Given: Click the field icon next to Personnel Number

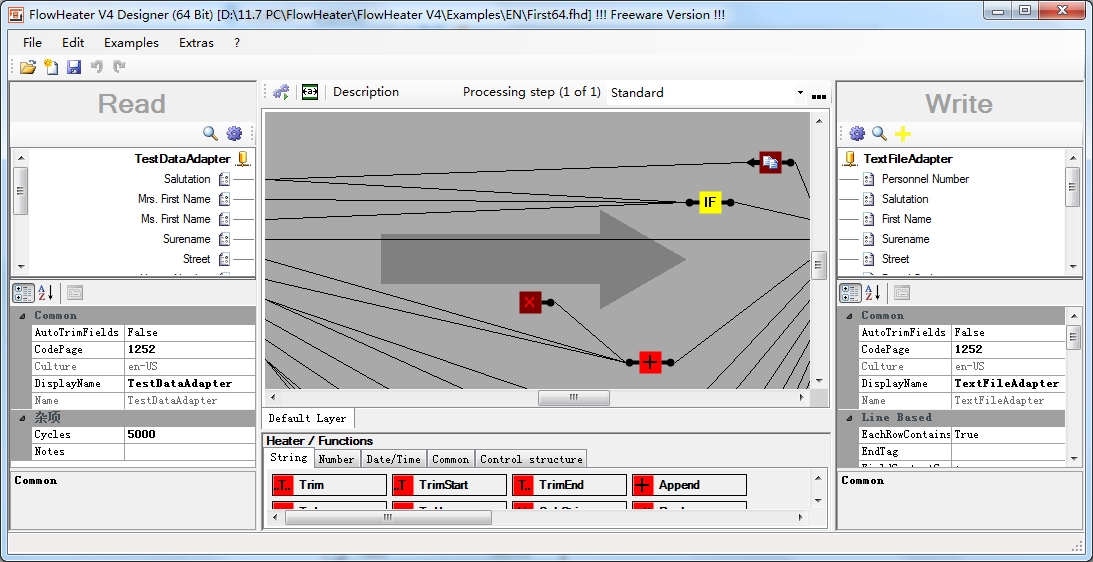Looking at the screenshot, I should 869,179.
